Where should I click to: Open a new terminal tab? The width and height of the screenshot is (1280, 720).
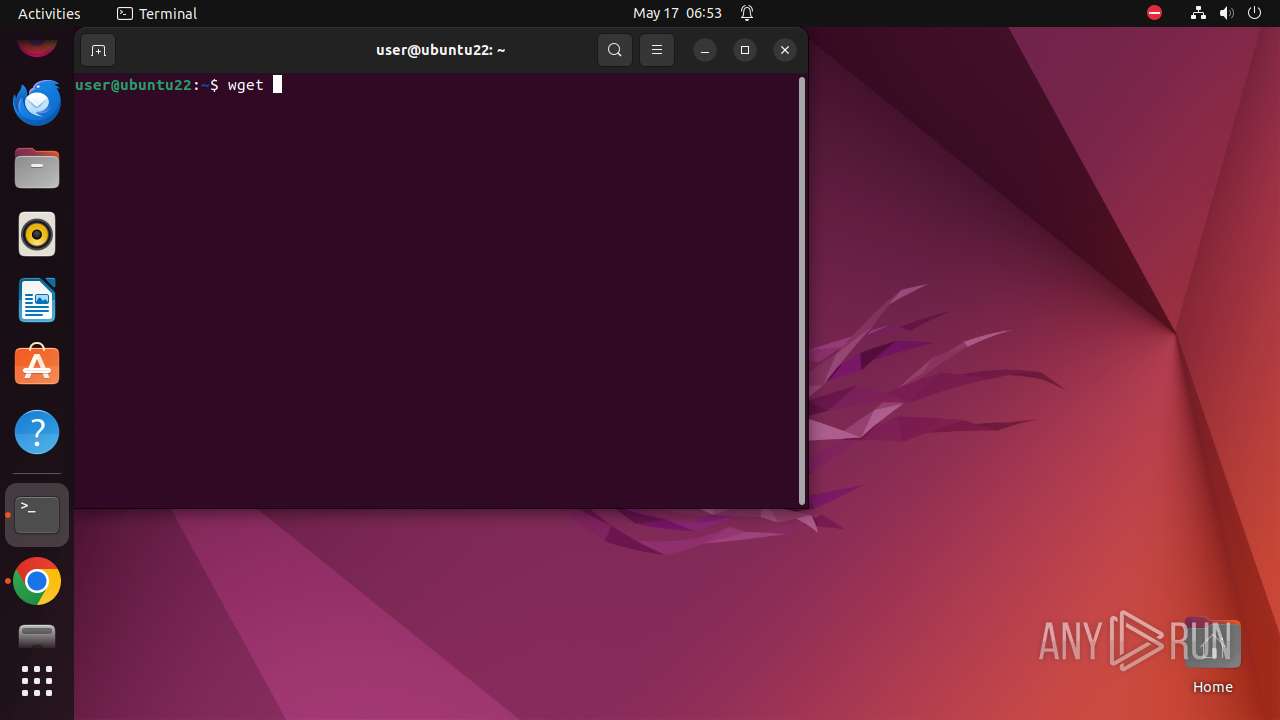coord(98,50)
